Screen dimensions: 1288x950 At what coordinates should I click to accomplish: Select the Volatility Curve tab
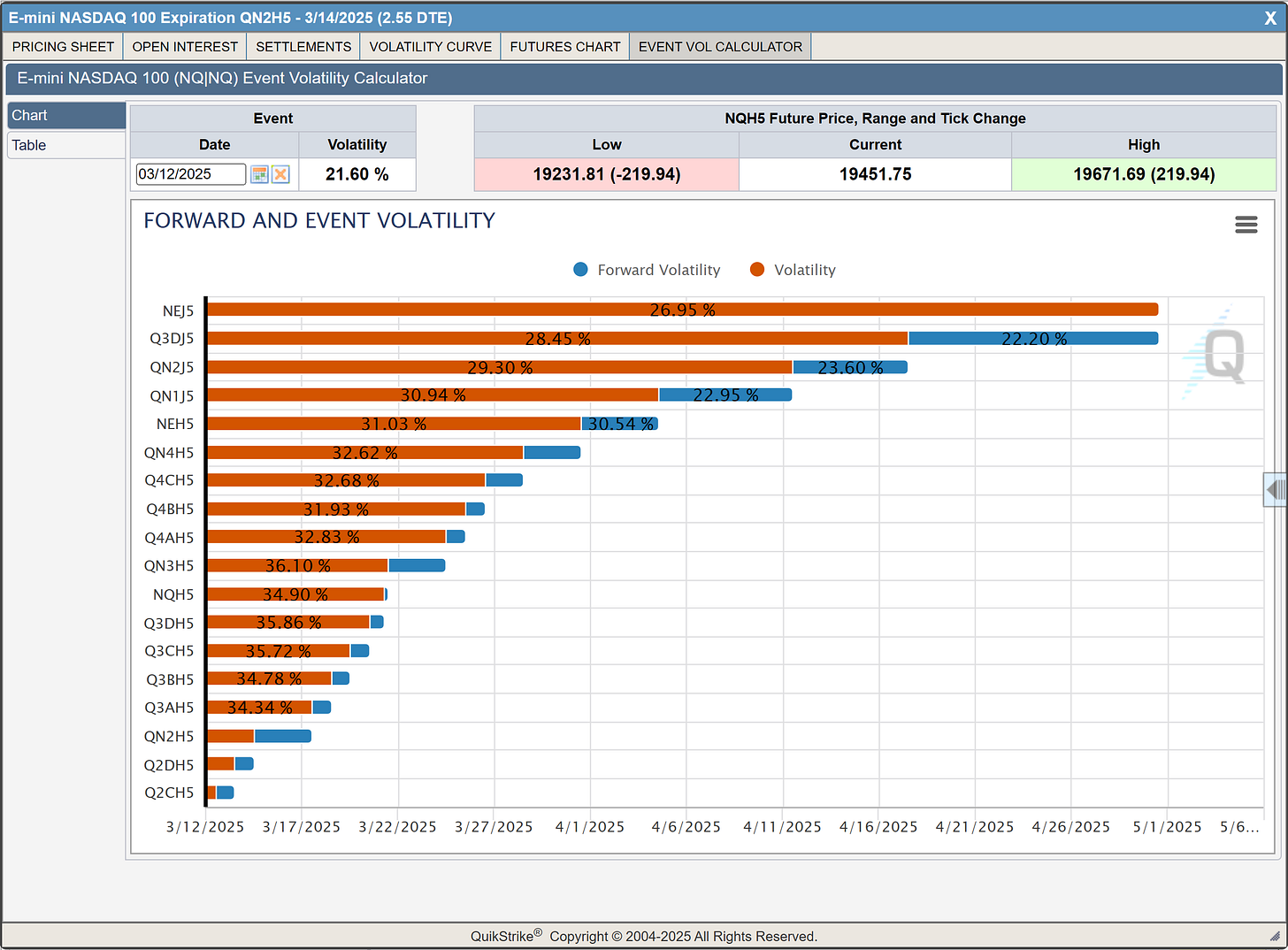click(x=431, y=47)
